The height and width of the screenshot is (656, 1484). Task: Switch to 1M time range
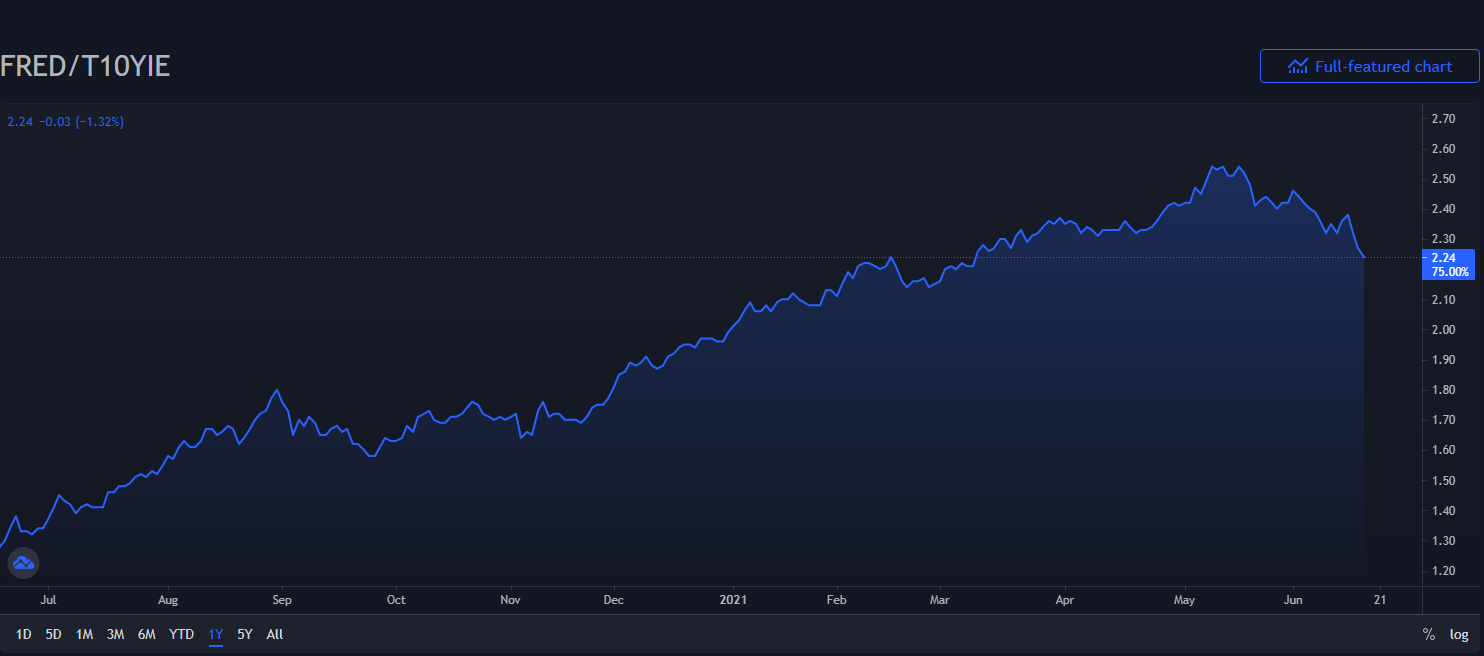(85, 634)
